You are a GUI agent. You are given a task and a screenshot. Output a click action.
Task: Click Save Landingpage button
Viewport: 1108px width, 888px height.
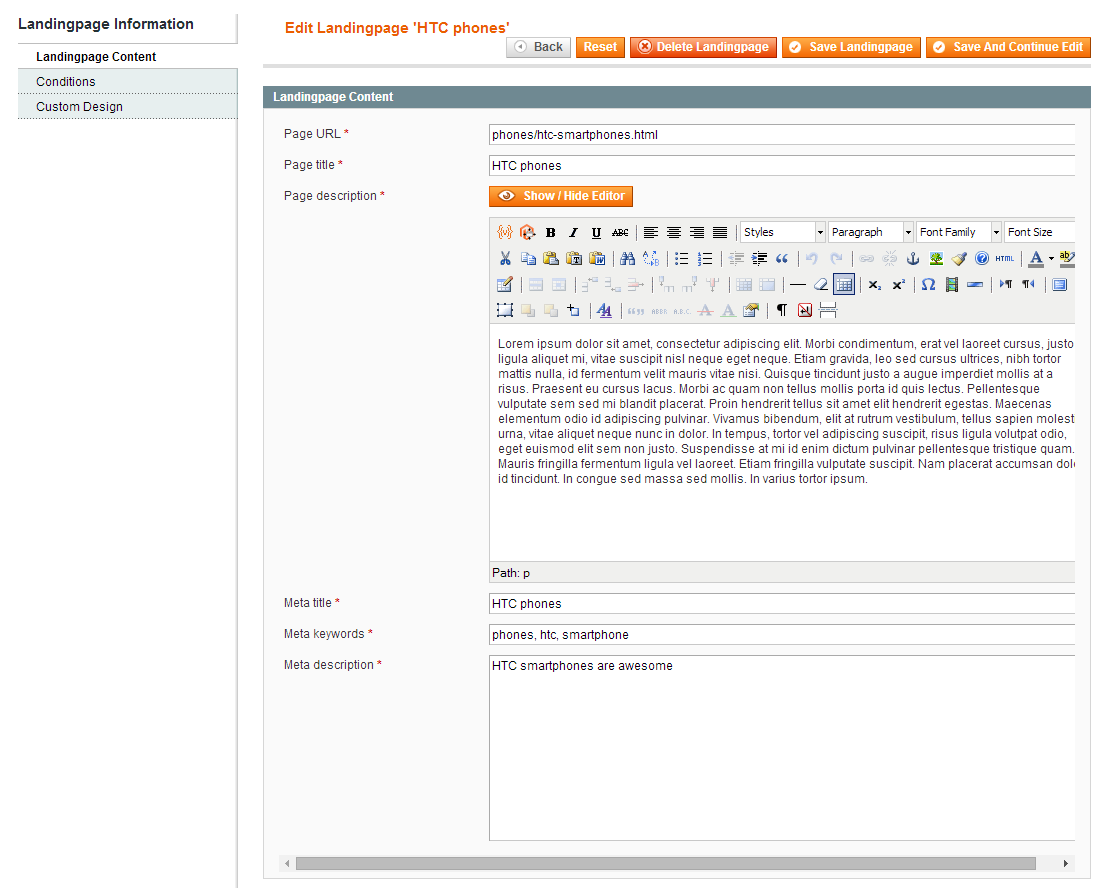tap(851, 47)
